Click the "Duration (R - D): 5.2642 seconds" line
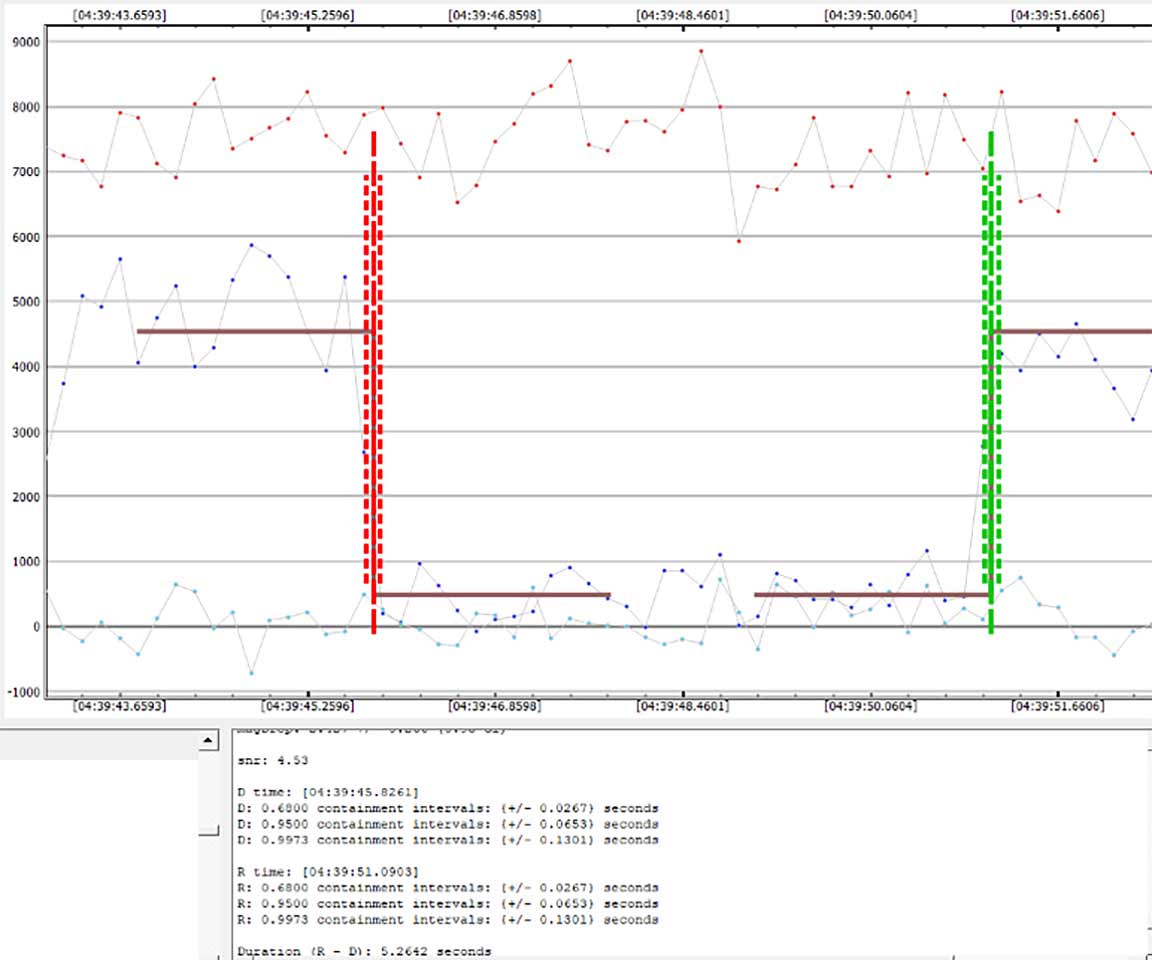The height and width of the screenshot is (960, 1152). click(x=364, y=952)
